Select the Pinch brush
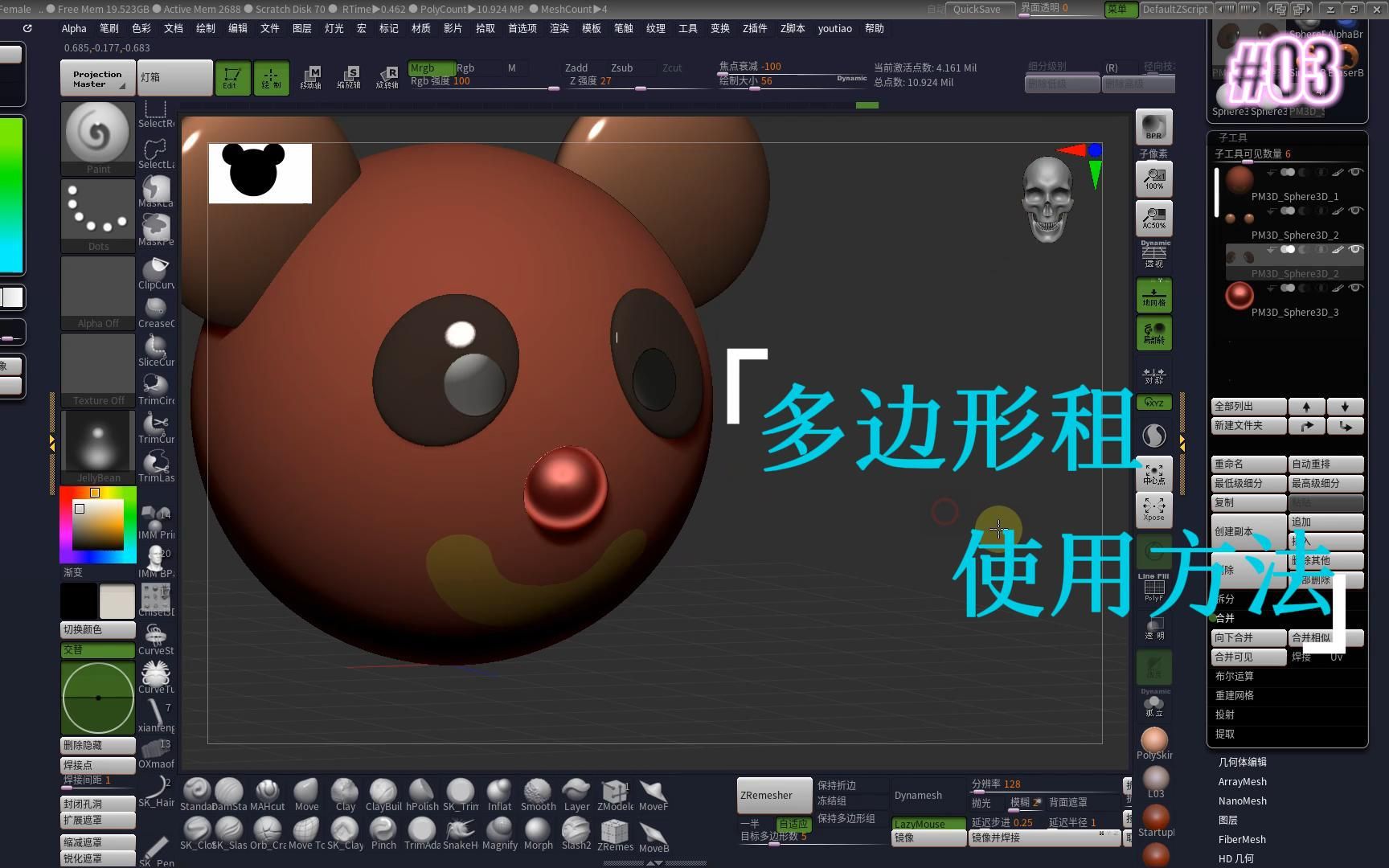Image resolution: width=1389 pixels, height=868 pixels. 383,830
